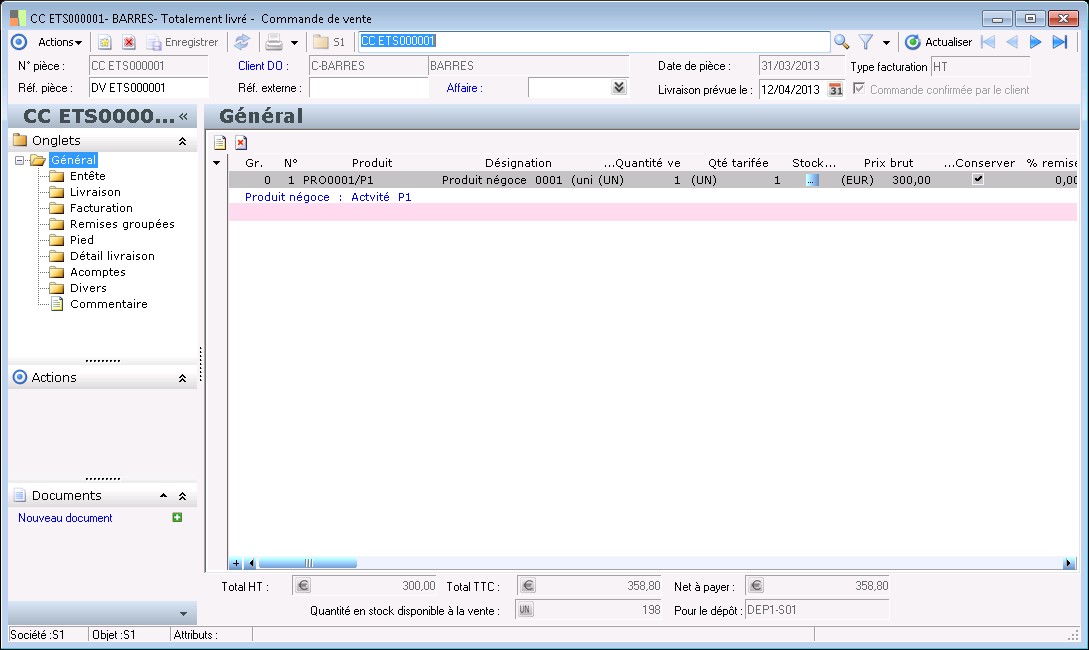Viewport: 1089px width, 650px height.
Task: Open the Remises groupées tab
Action: click(x=122, y=224)
